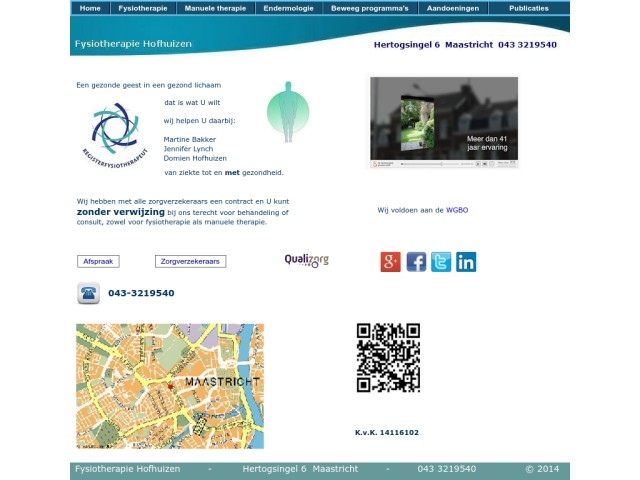Open the Fysiotherapie menu
The height and width of the screenshot is (480, 640).
tap(143, 8)
